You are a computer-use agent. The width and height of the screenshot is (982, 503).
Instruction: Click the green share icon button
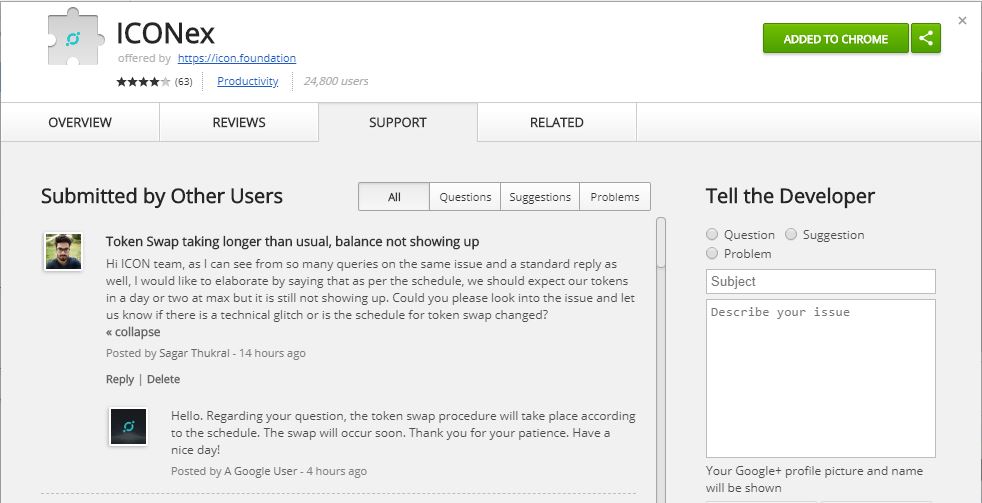[x=926, y=38]
